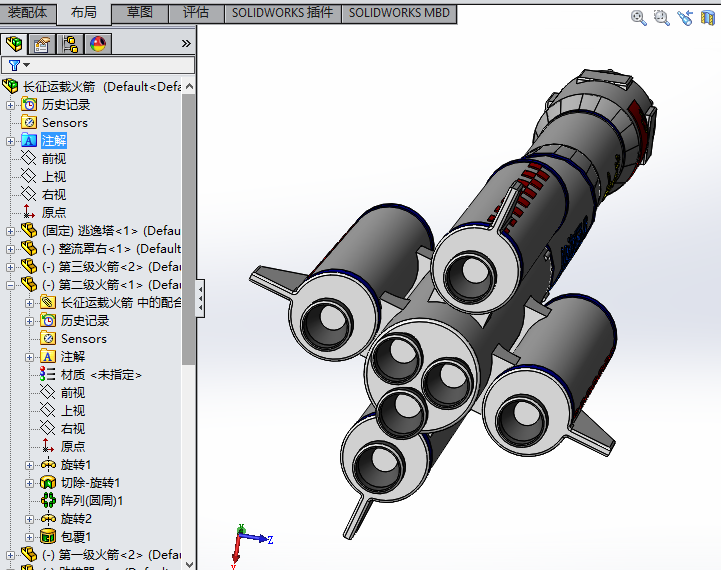Expand 长征运载火箭 中的配合 folder
Image resolution: width=721 pixels, height=570 pixels.
[29, 303]
